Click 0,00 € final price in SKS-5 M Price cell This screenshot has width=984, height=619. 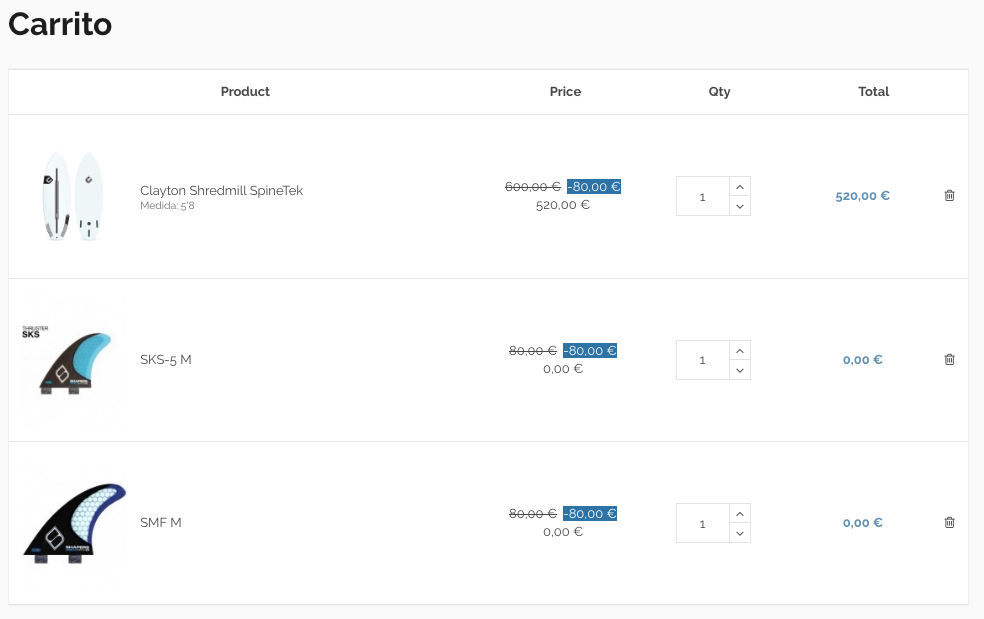[563, 369]
